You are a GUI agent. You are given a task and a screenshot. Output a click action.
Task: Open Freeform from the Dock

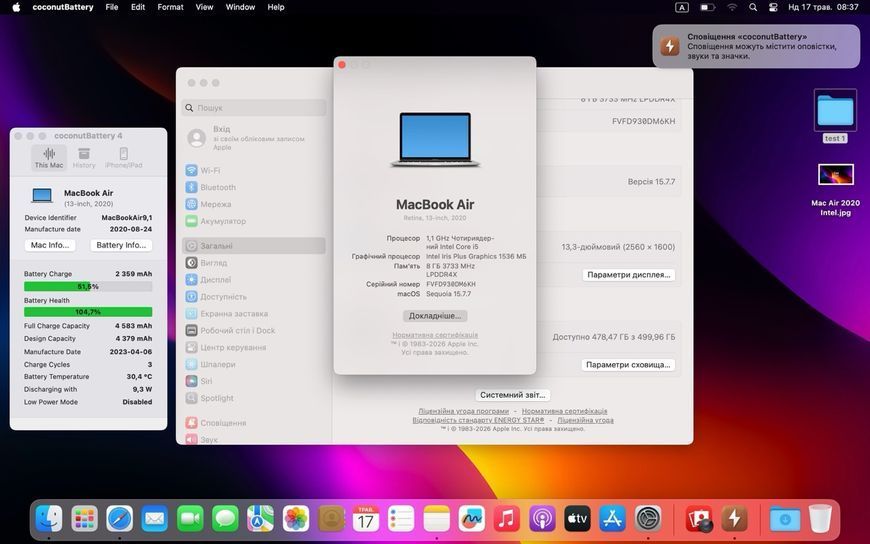point(472,520)
